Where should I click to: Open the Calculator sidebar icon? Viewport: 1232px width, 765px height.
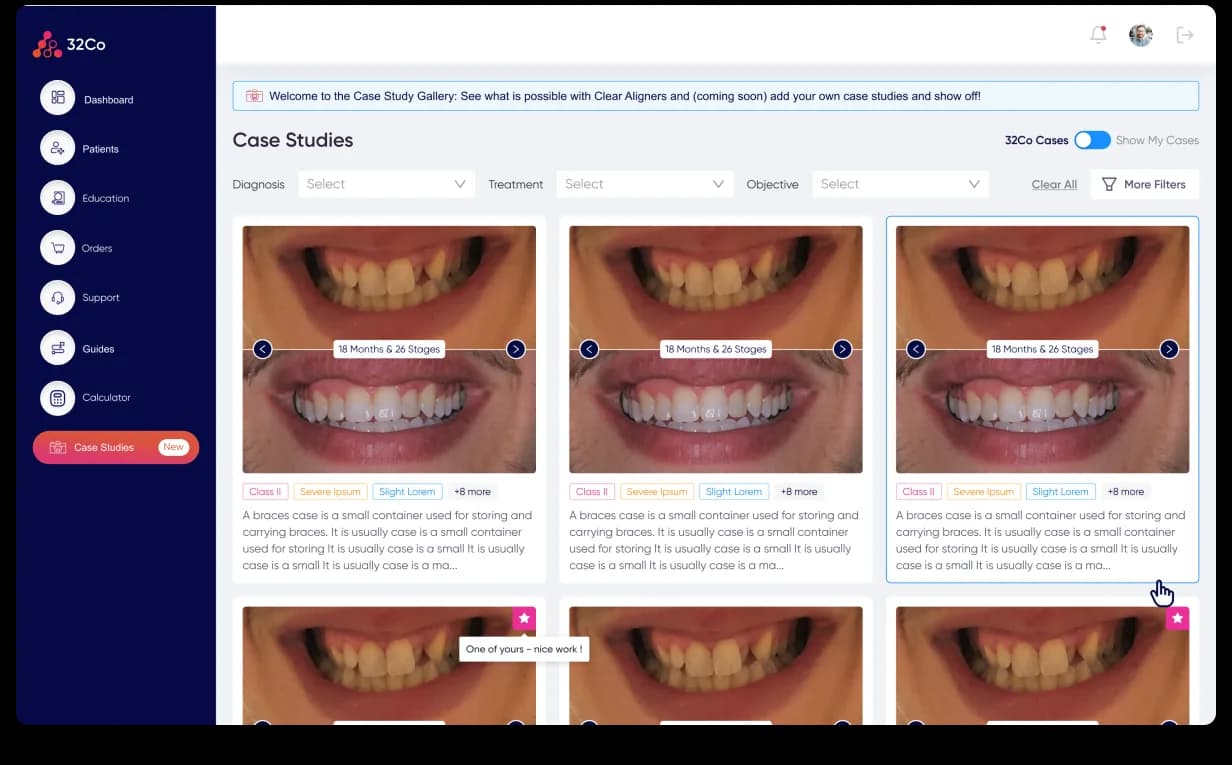point(58,398)
